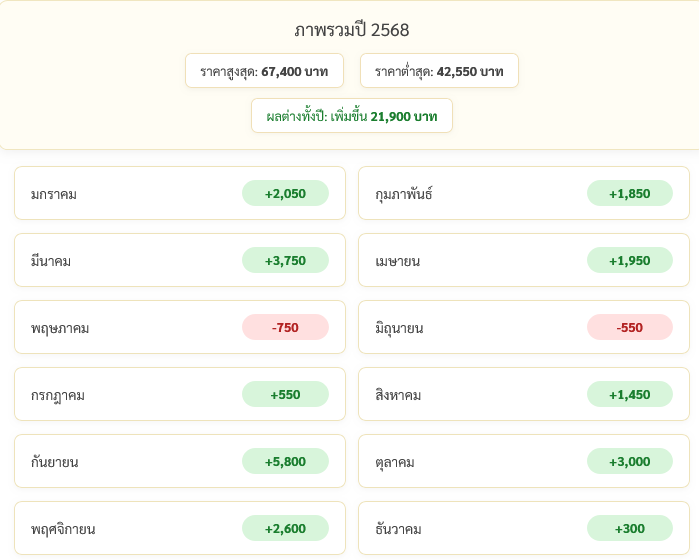The height and width of the screenshot is (560, 699).
Task: Open the มกราคม month card label
Action: pyautogui.click(x=54, y=194)
